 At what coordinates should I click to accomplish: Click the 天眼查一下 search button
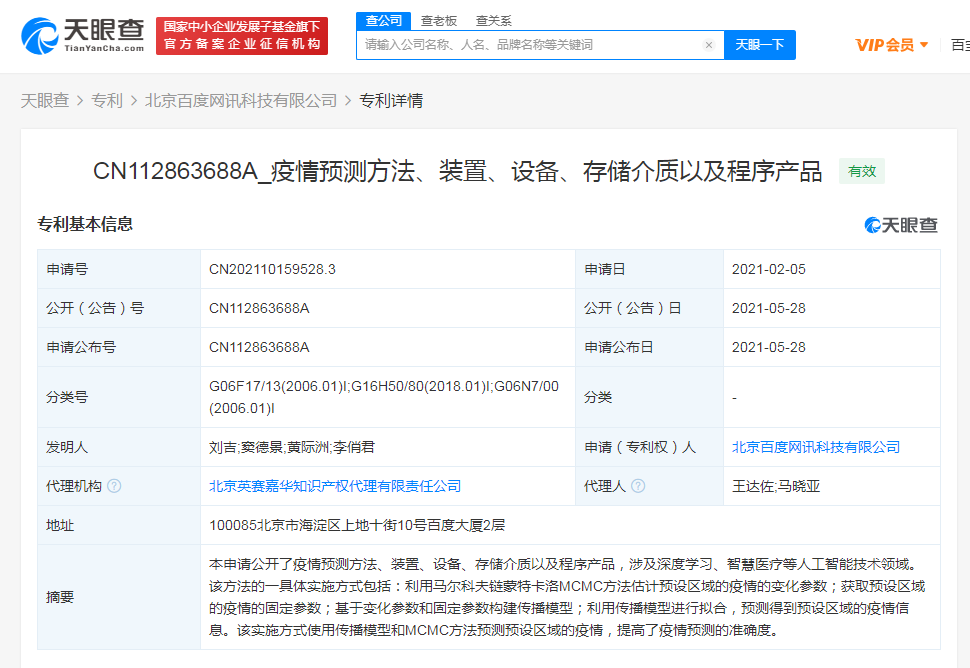point(759,45)
